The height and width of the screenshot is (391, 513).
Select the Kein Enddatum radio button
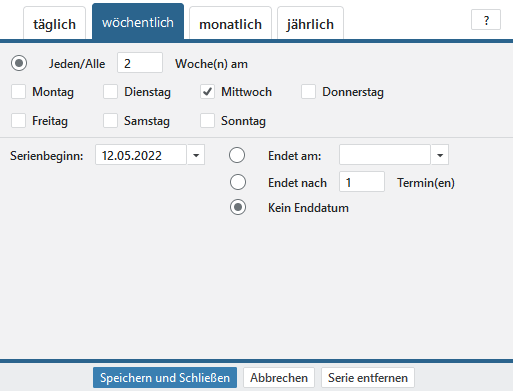click(x=238, y=207)
